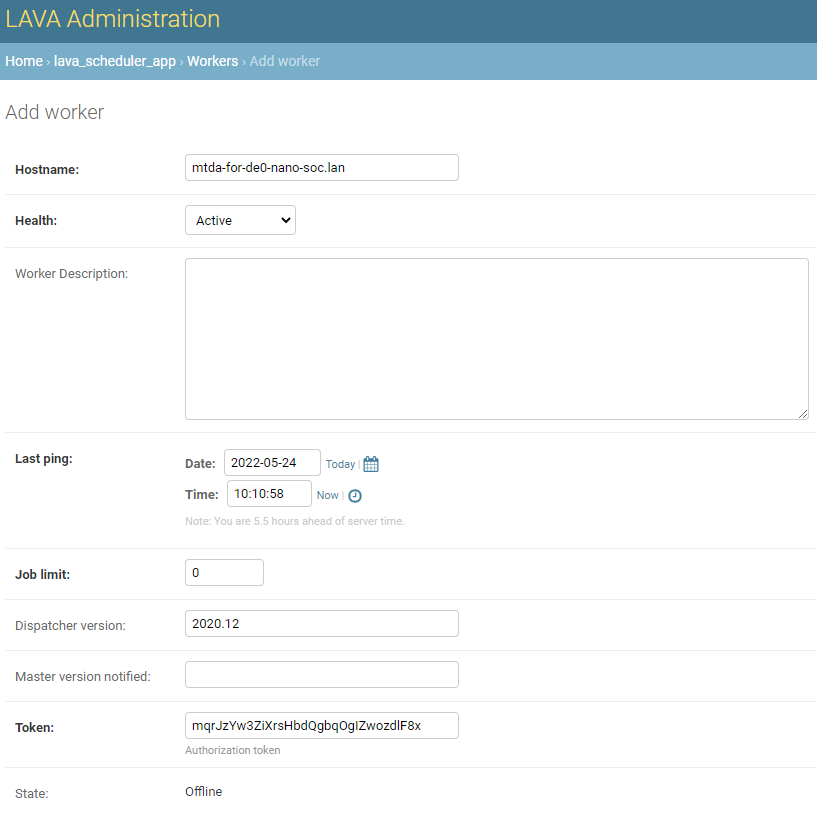The width and height of the screenshot is (817, 817).
Task: Focus the Hostname text field
Action: click(x=322, y=167)
